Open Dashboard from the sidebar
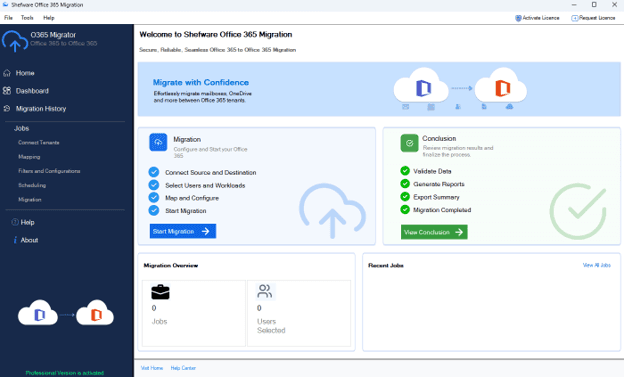 (x=32, y=91)
